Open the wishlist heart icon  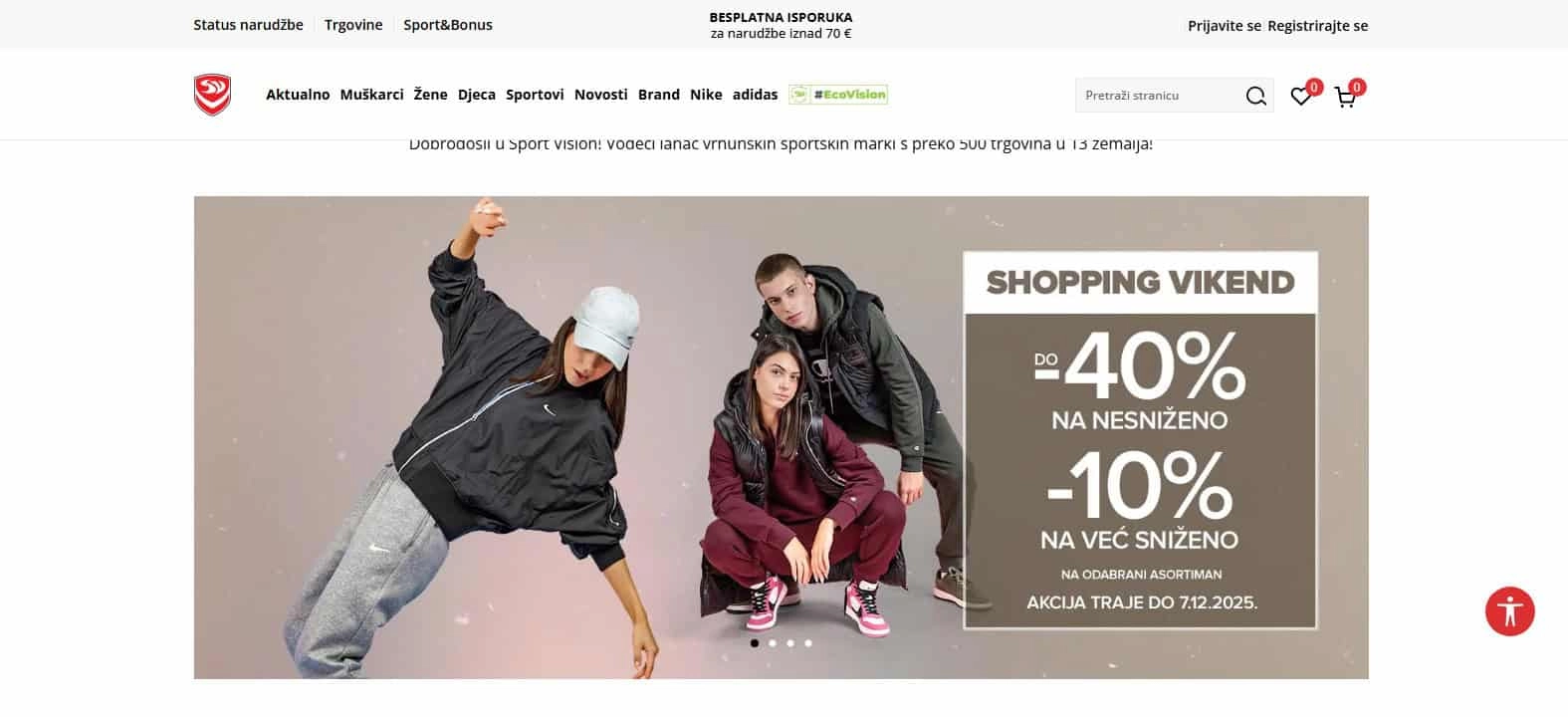1300,97
